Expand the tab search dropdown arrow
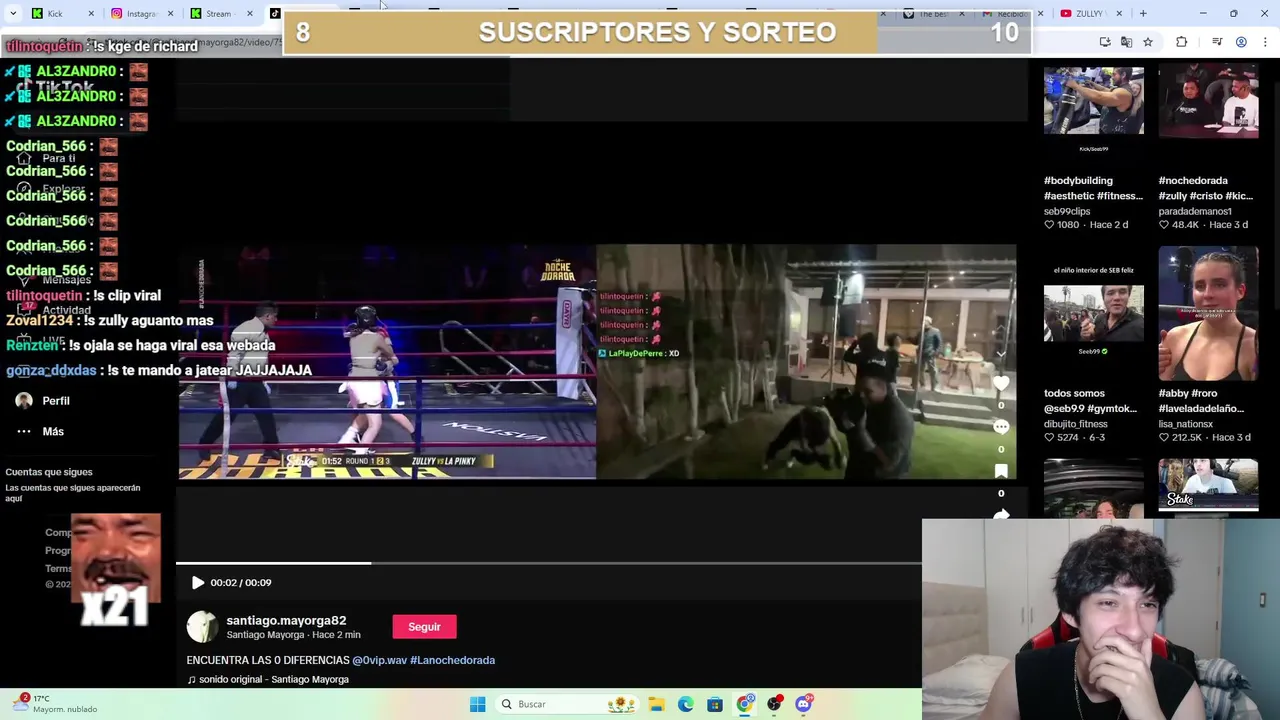 coord(12,14)
